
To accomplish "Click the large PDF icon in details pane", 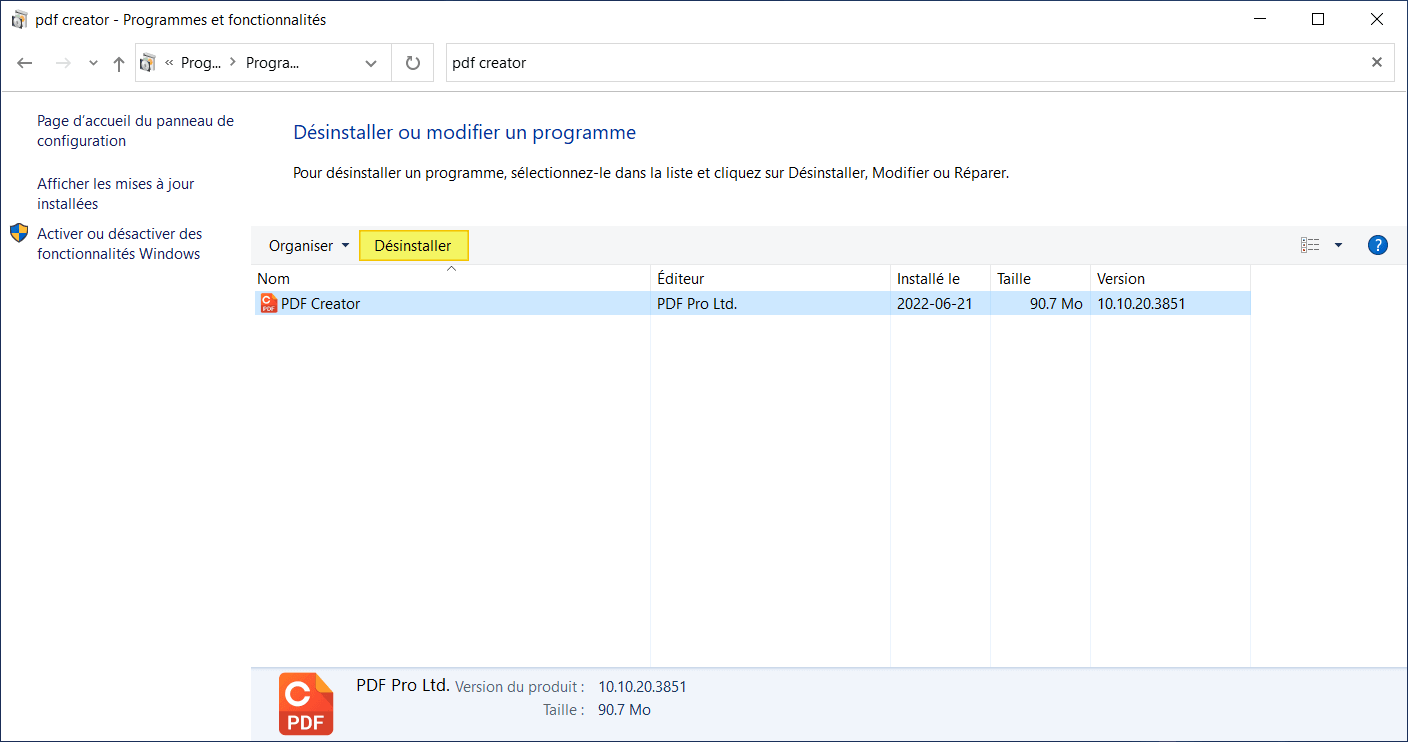I will [x=305, y=703].
